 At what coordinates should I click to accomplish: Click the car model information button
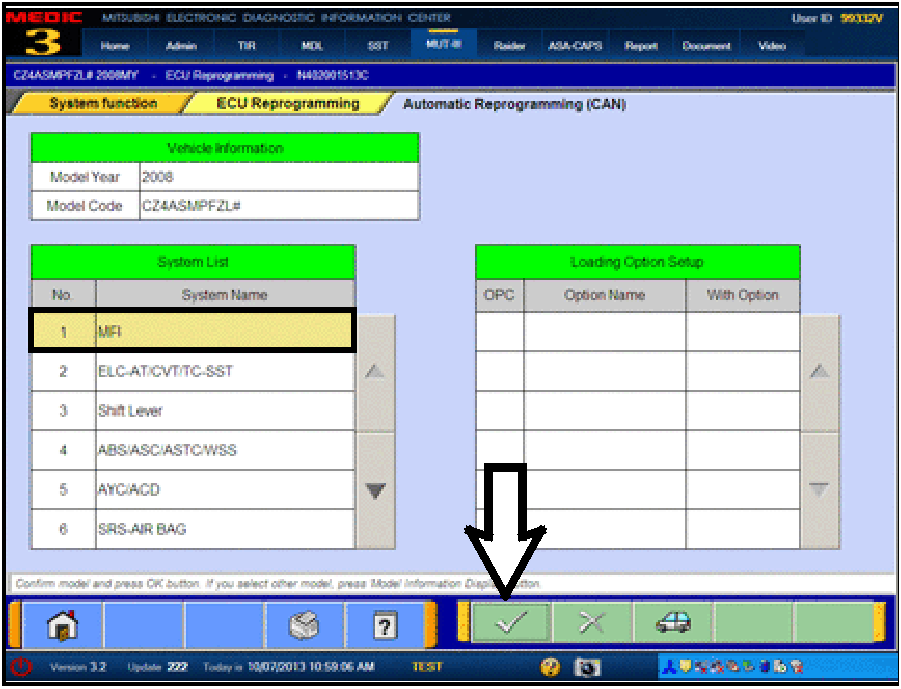click(671, 624)
